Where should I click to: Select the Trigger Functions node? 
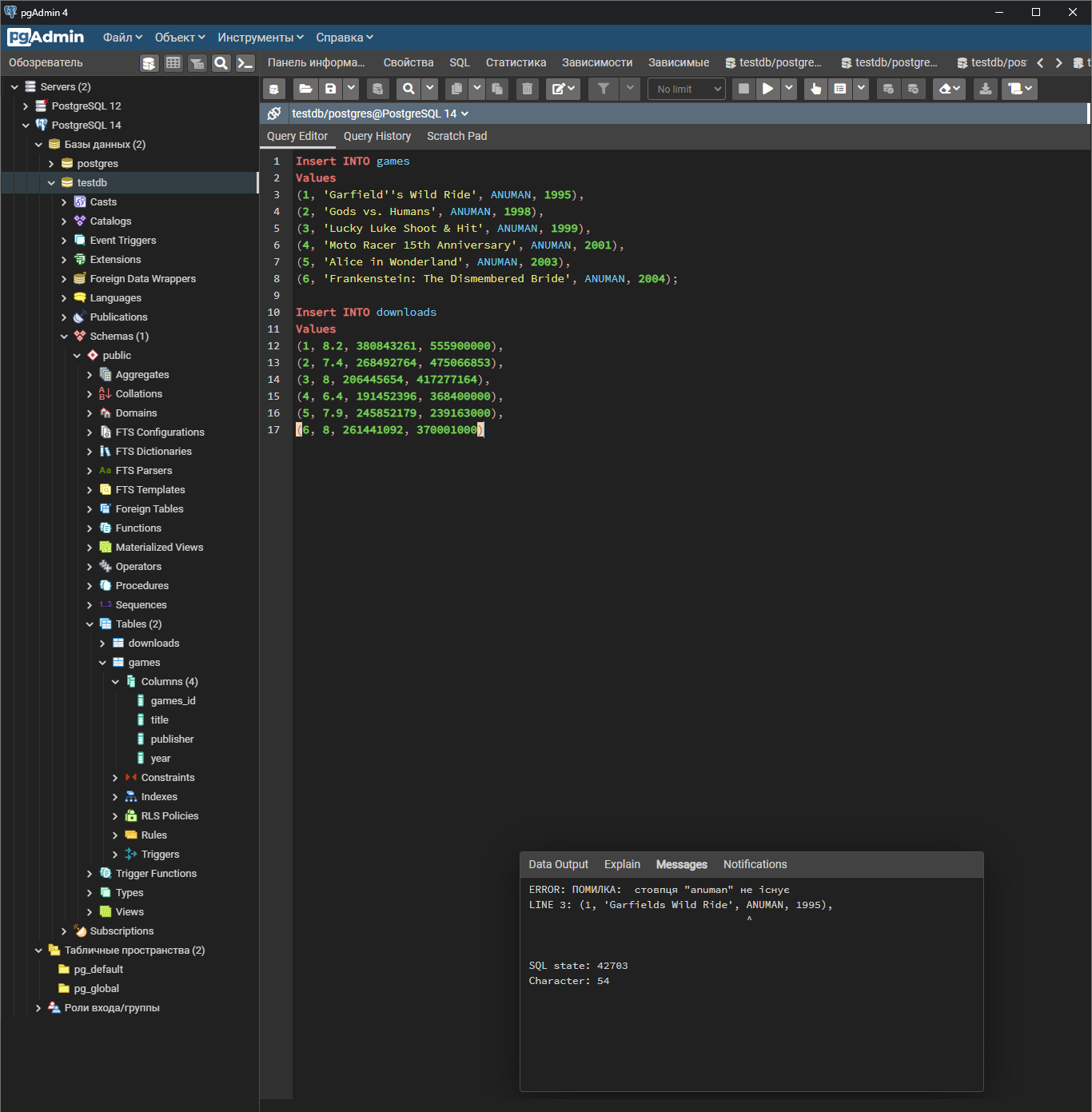coord(156,874)
